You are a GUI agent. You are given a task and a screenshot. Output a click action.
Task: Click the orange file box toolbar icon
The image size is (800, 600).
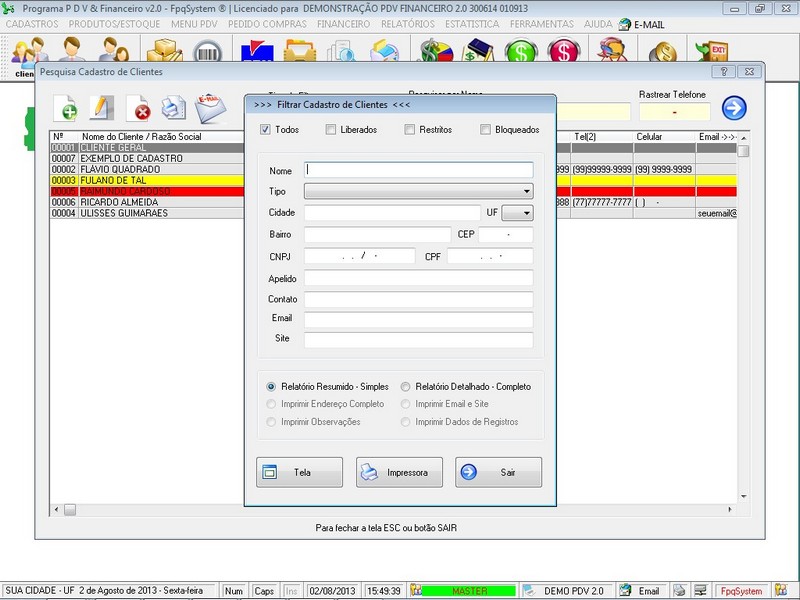pyautogui.click(x=300, y=51)
